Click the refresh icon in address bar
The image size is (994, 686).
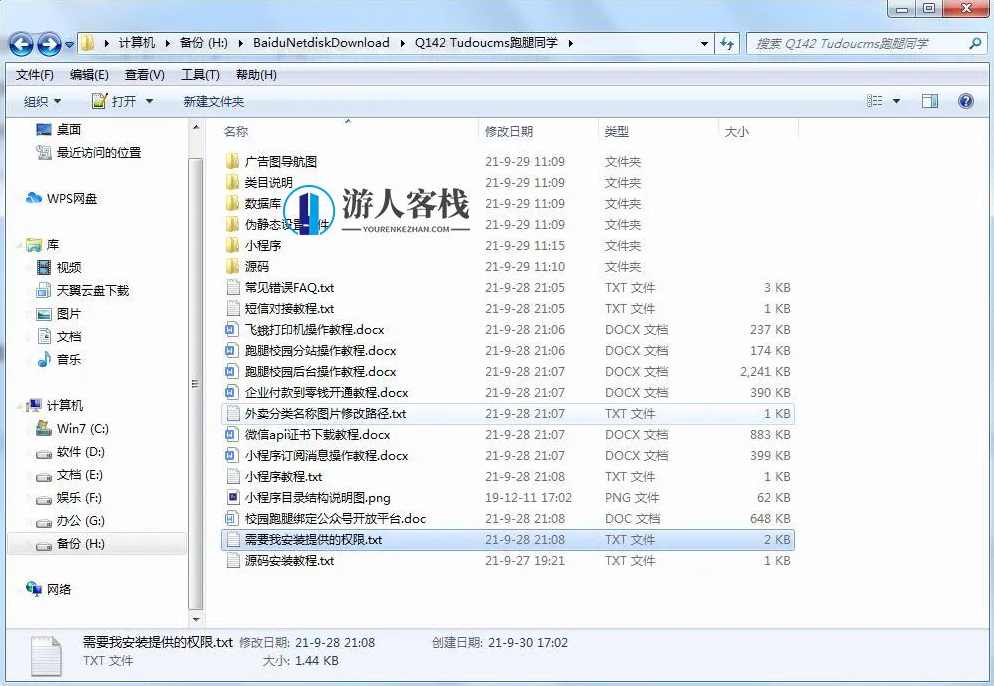coord(728,43)
